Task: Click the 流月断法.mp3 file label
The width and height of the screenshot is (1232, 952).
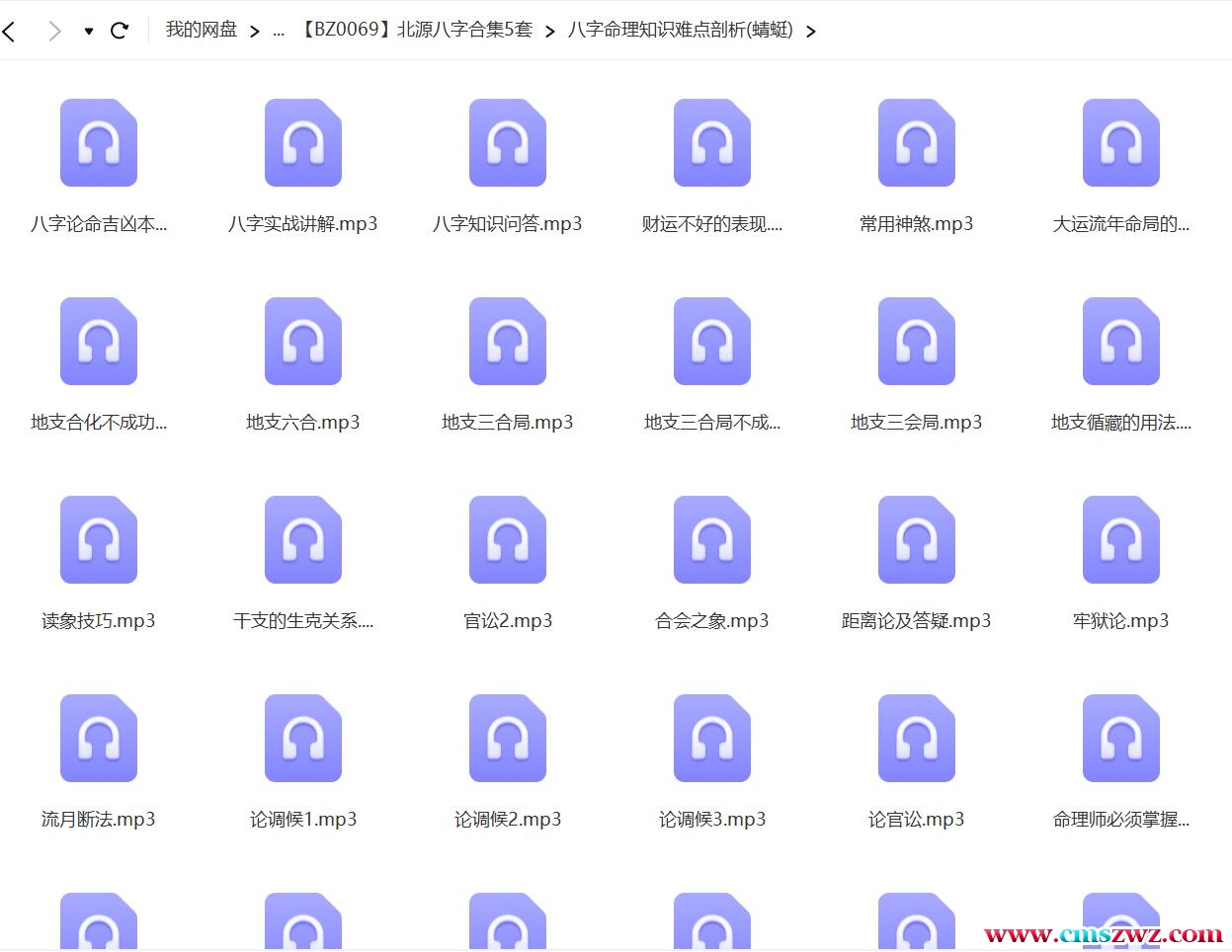Action: (x=99, y=820)
